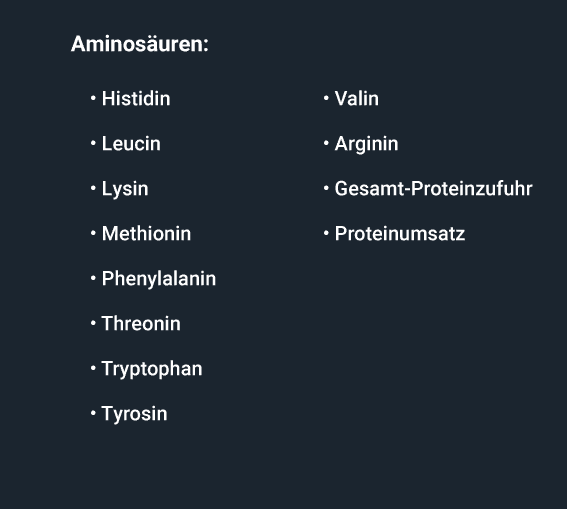
Task: Select the Tryptophan item
Action: [152, 369]
